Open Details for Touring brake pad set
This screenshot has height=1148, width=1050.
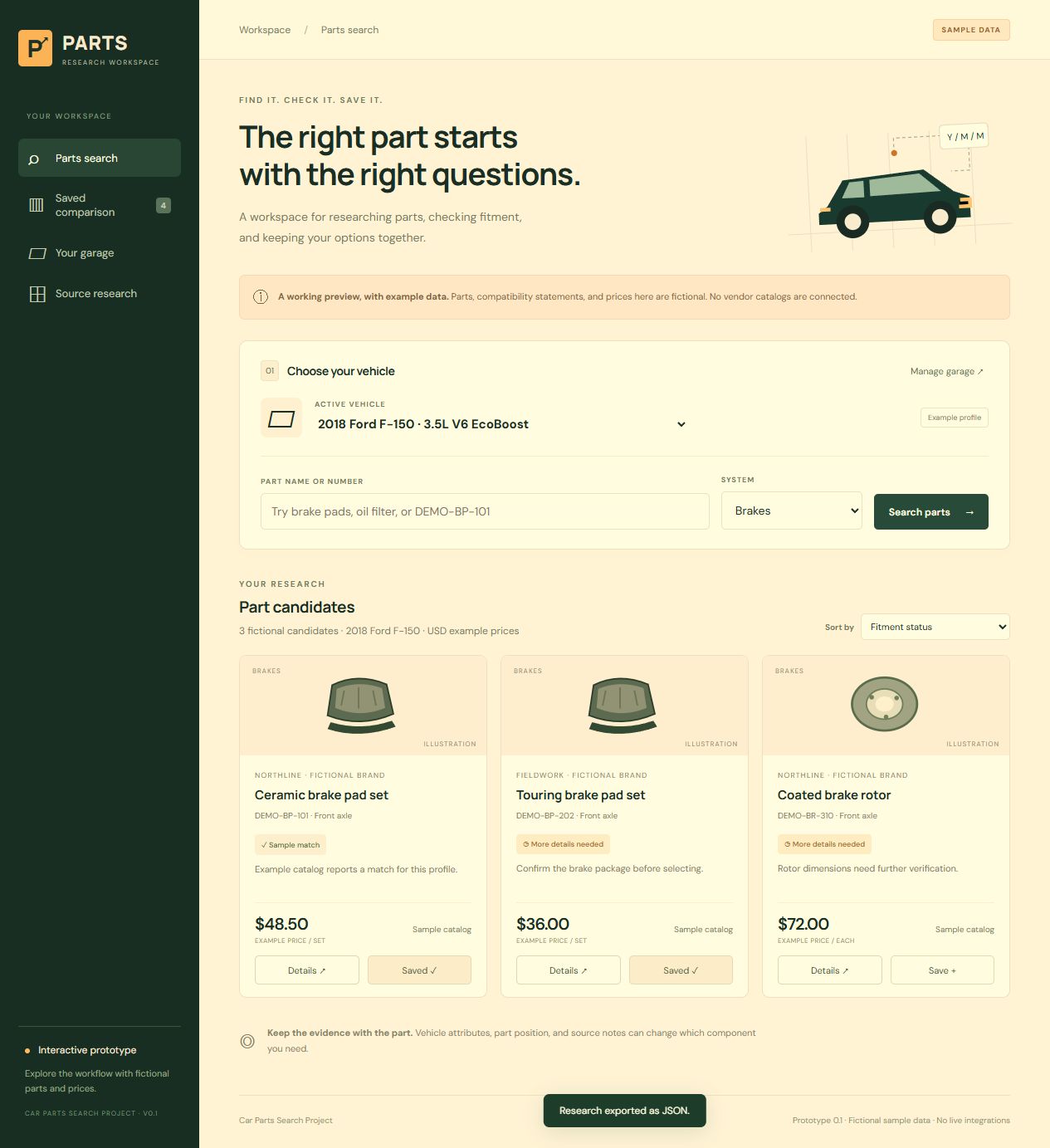569,970
